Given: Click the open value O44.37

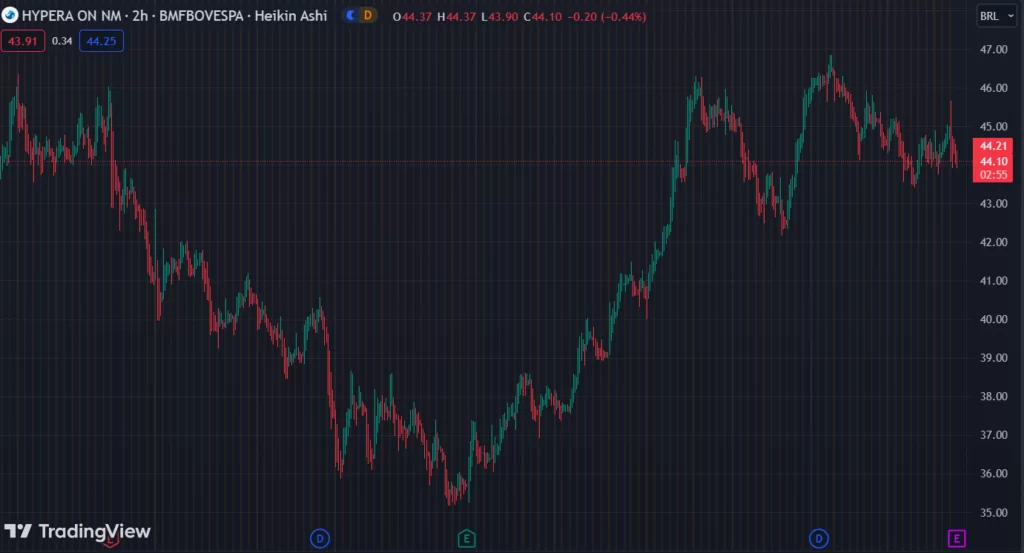Looking at the screenshot, I should tap(412, 17).
